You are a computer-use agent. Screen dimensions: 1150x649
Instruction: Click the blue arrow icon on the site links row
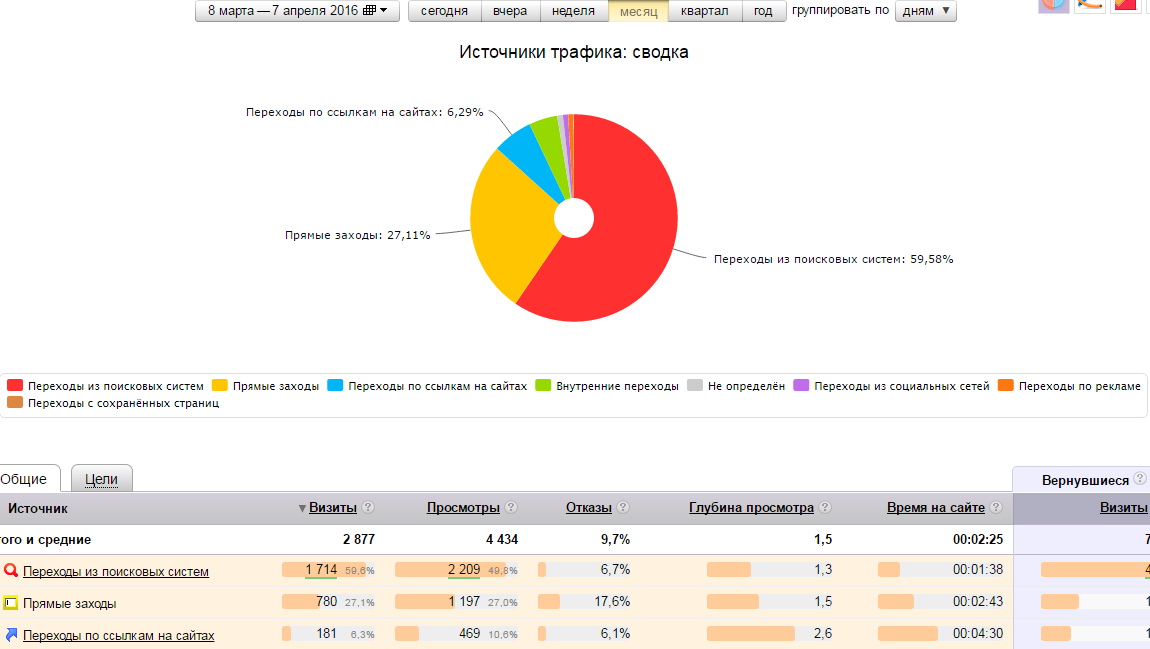click(10, 635)
